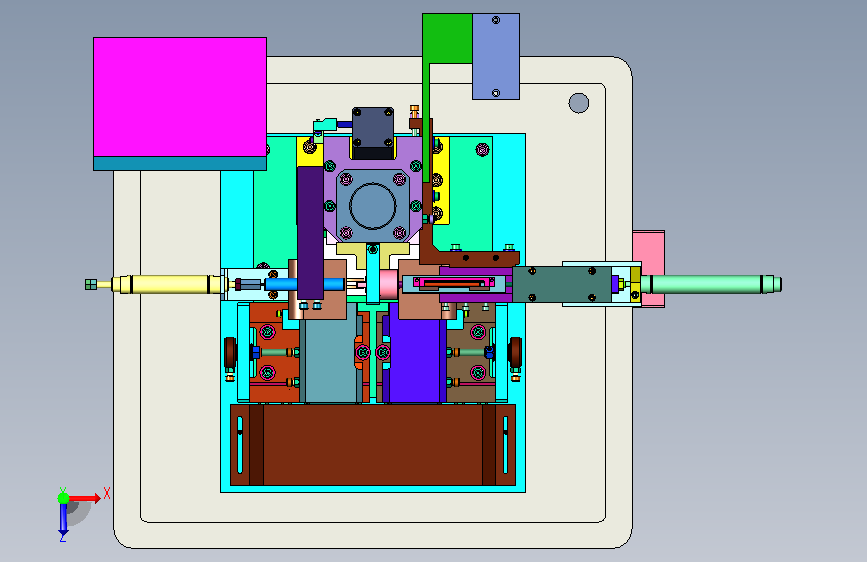Select the magenta connector in cyan holder
Screen dimensions: 867x562
(455, 283)
